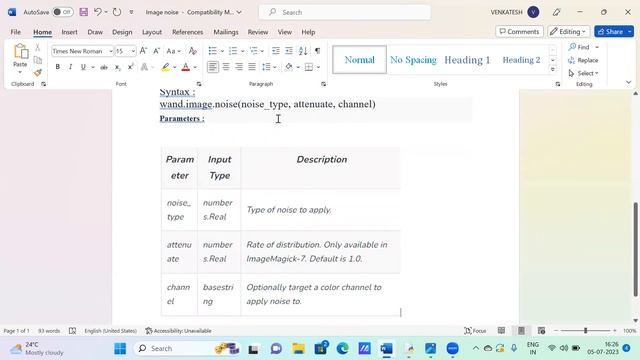The height and width of the screenshot is (360, 640).
Task: Open Font dialog launcher
Action: [199, 84]
